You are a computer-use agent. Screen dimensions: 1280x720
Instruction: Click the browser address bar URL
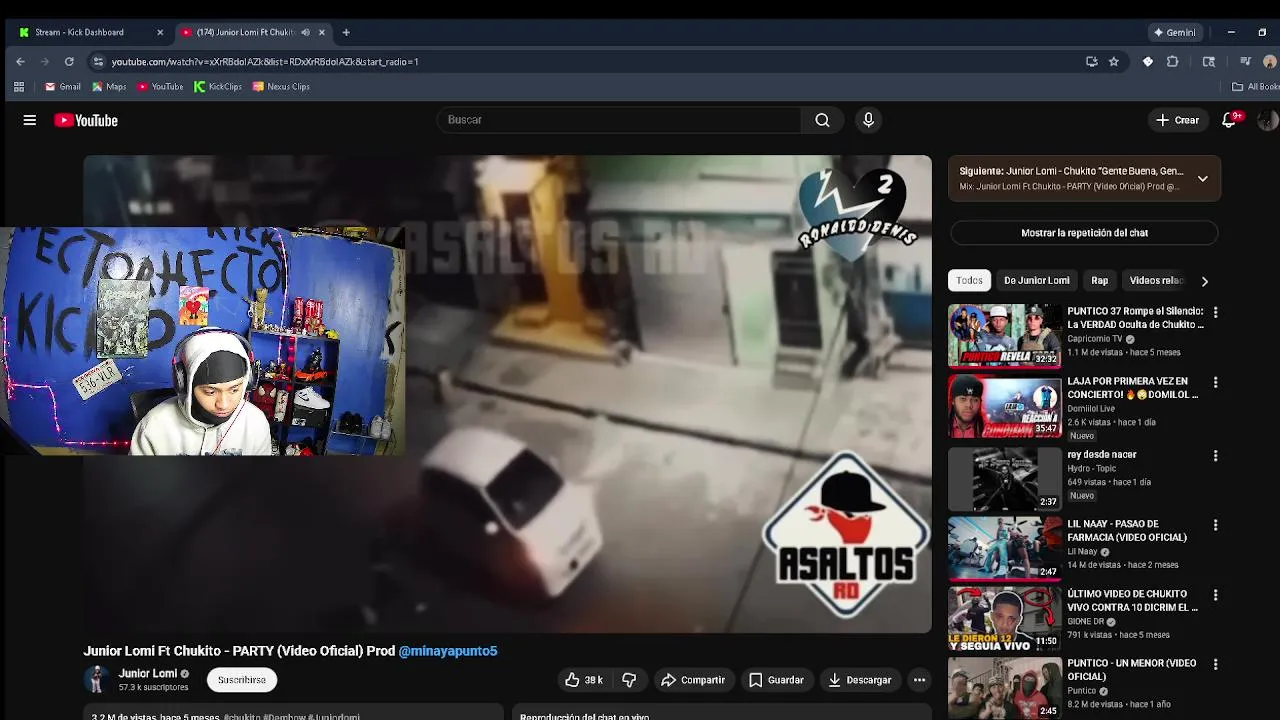265,62
